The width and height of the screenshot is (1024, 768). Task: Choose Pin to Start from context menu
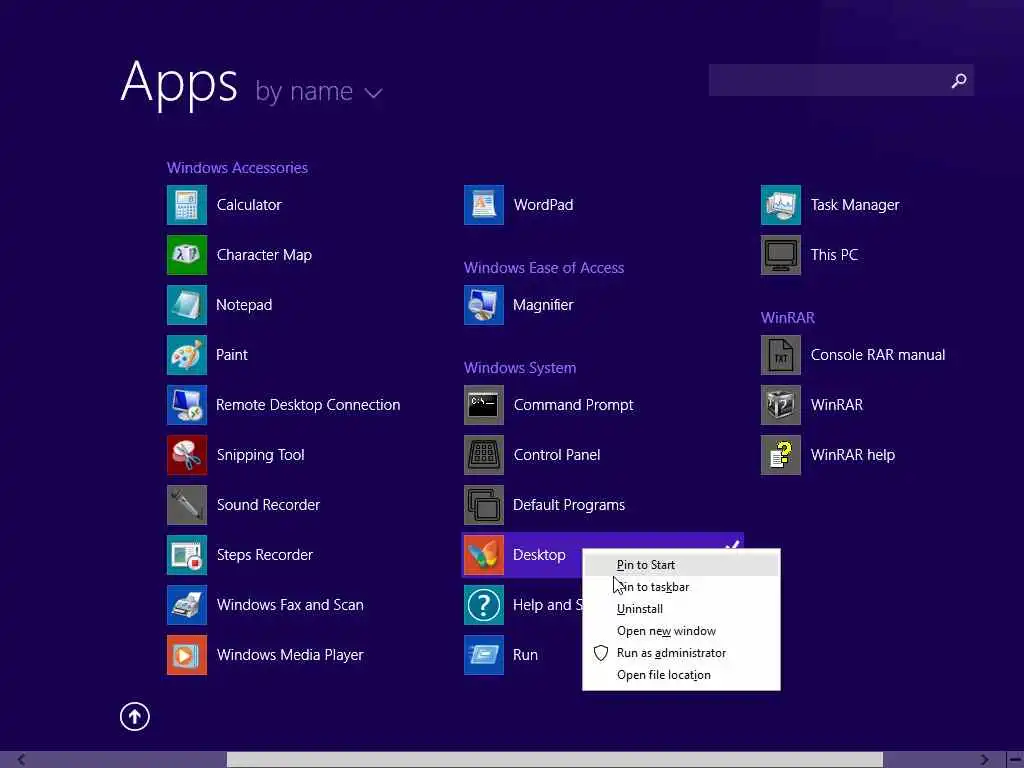pos(681,565)
